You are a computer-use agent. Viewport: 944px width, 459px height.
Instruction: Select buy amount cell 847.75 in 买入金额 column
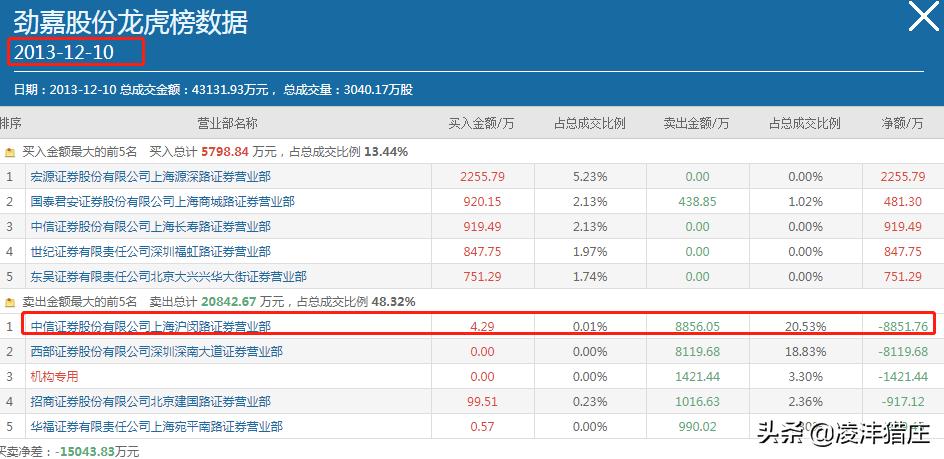[x=482, y=252]
